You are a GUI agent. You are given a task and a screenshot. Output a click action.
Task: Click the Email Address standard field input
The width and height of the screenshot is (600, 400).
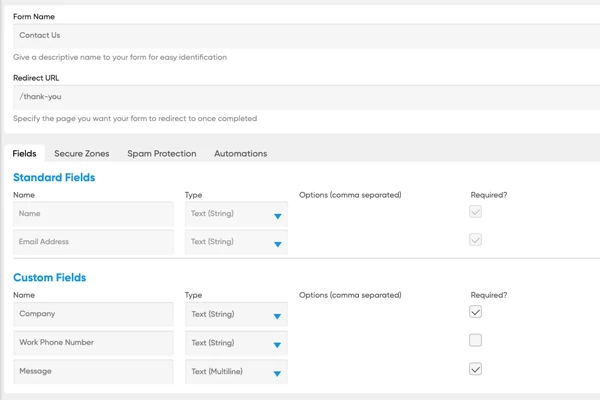[93, 242]
